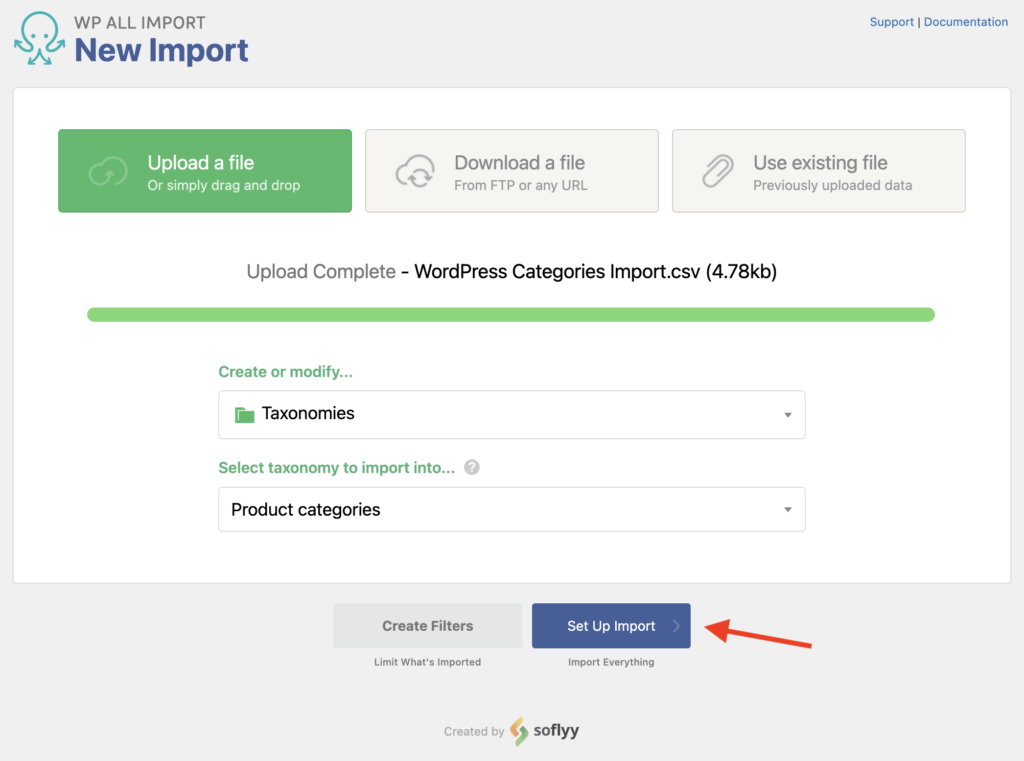
Task: Select the Upload a file option
Action: (x=205, y=170)
